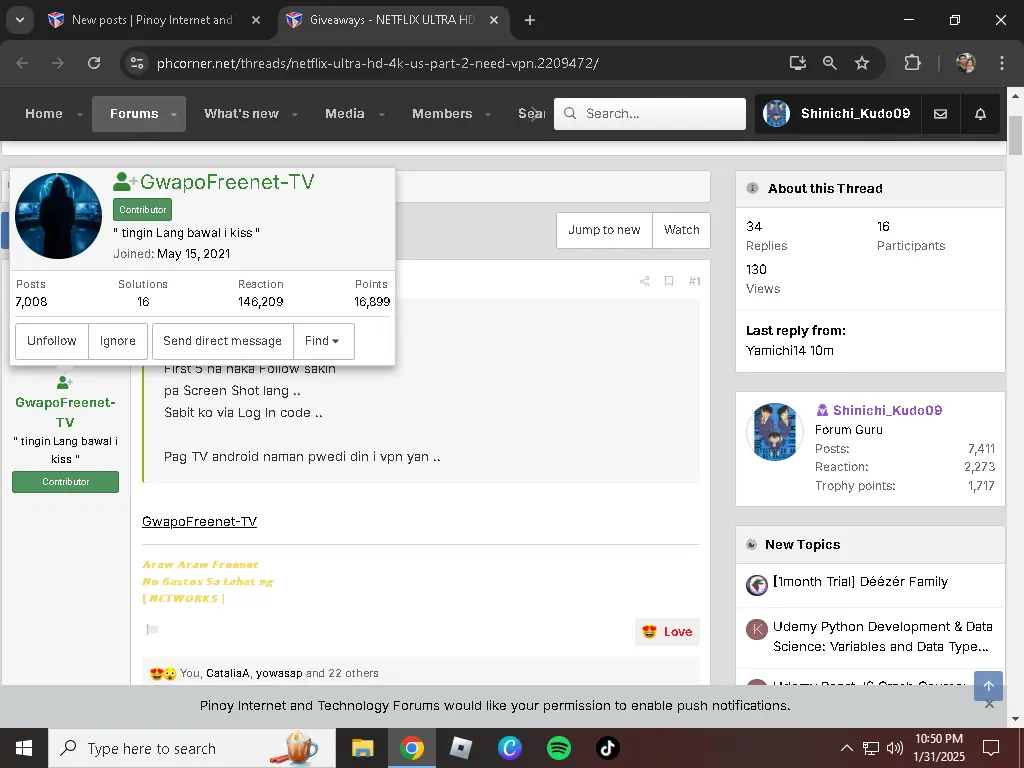Open the forum inbox envelope icon
Screen dimensions: 1024x768
tap(940, 114)
